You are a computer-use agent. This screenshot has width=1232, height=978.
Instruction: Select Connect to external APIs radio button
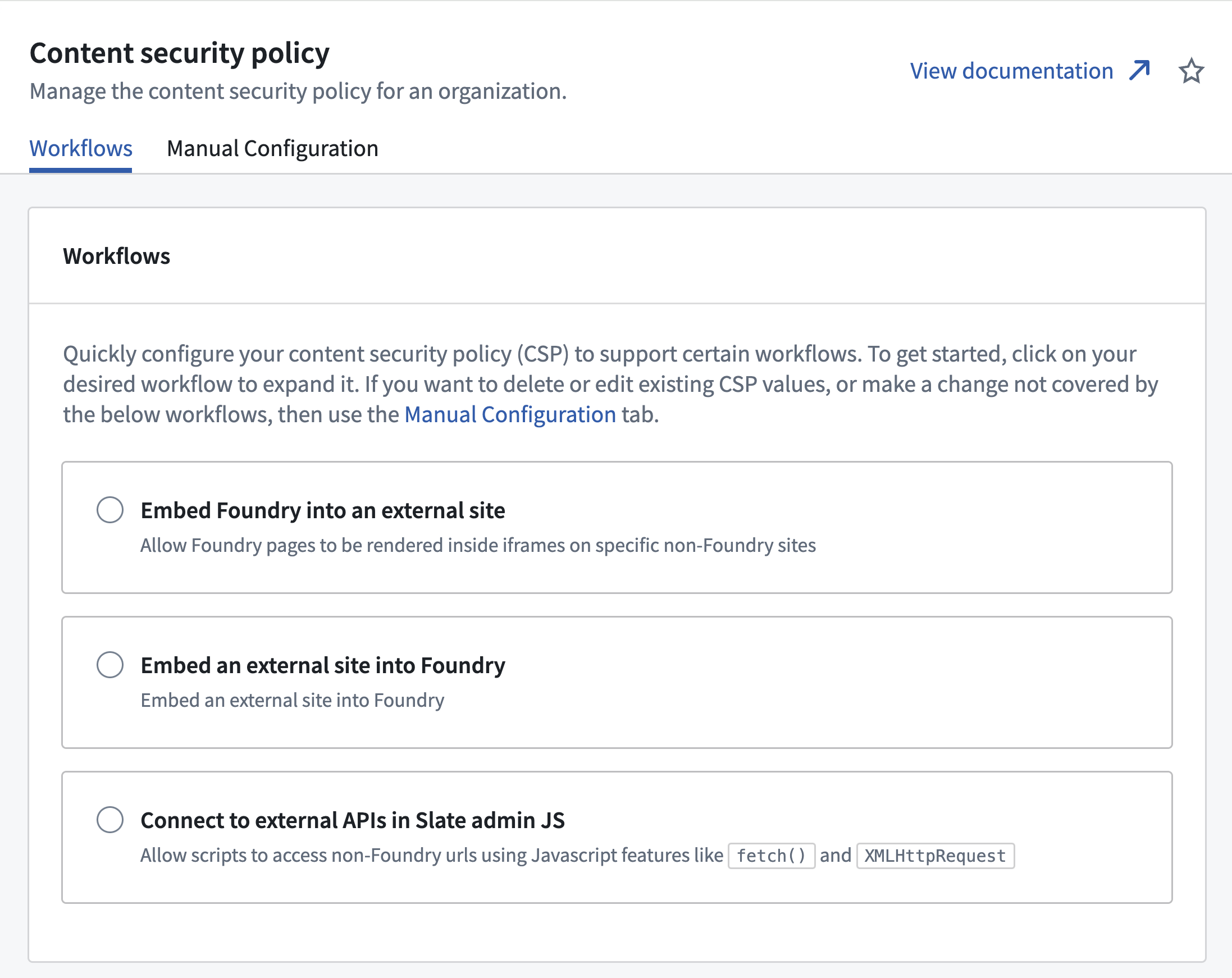(109, 819)
